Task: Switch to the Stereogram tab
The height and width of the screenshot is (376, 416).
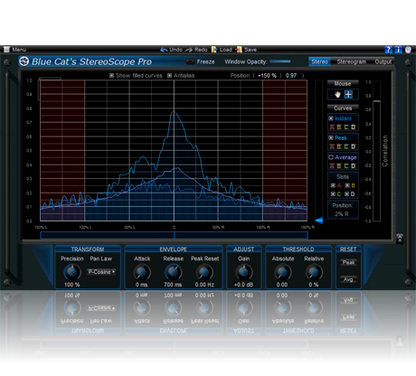Action: (351, 62)
